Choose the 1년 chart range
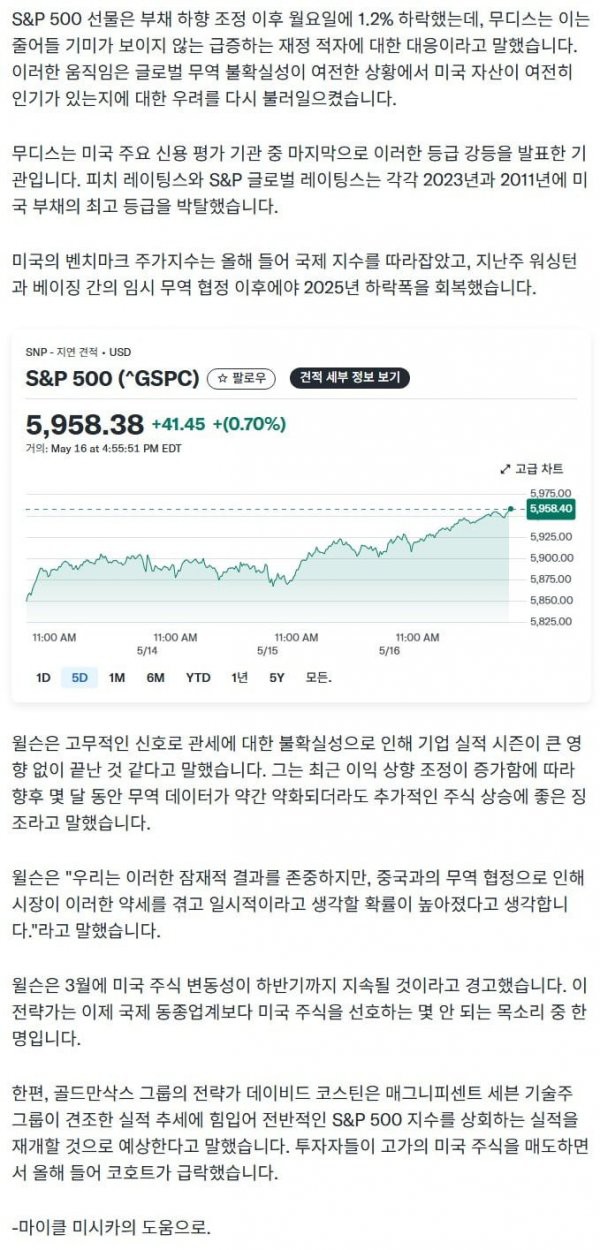 [239, 677]
